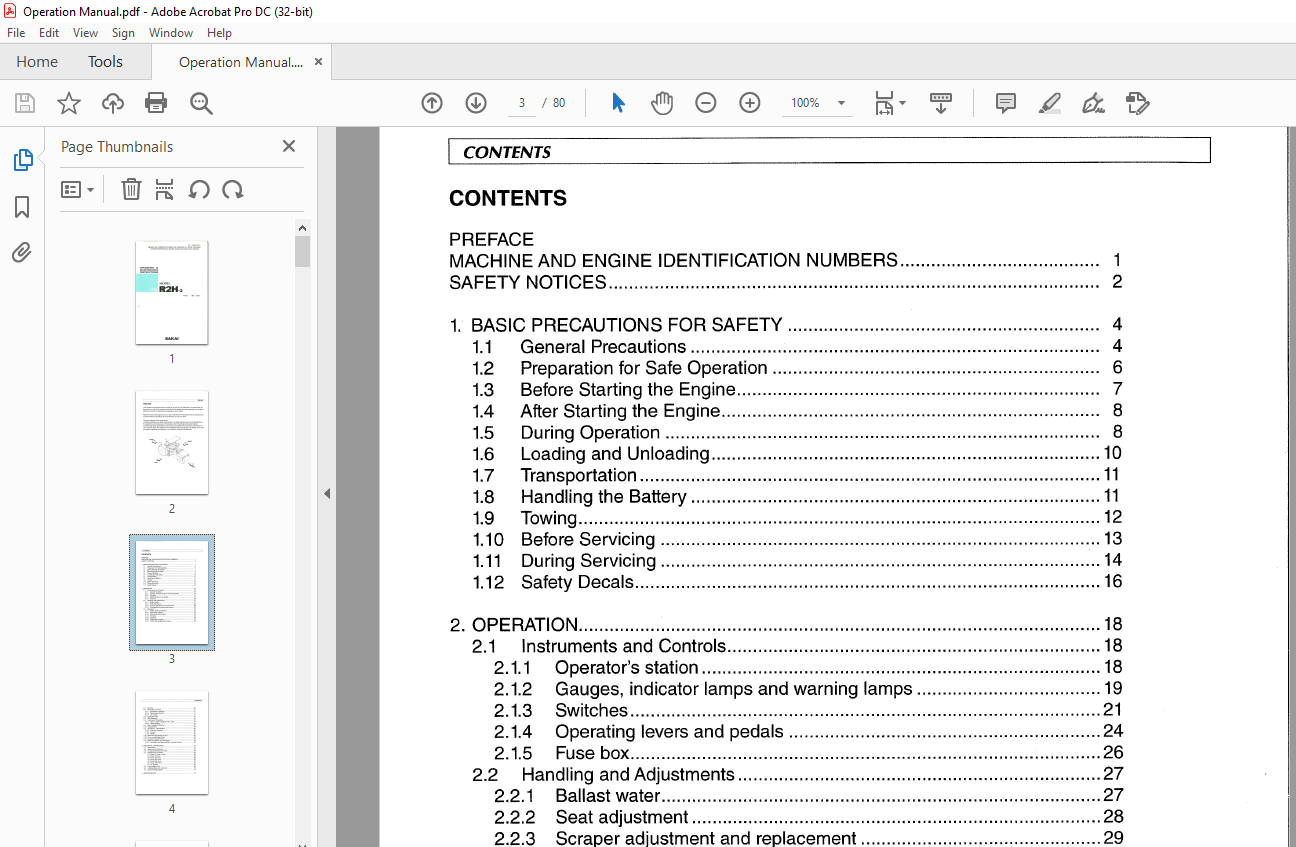Rotate page clockwise
The image size is (1296, 847).
point(233,189)
